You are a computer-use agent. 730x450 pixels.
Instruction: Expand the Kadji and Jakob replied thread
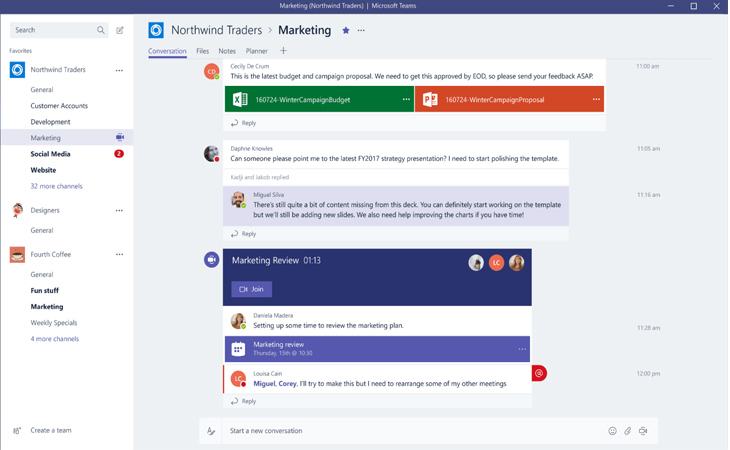click(260, 177)
